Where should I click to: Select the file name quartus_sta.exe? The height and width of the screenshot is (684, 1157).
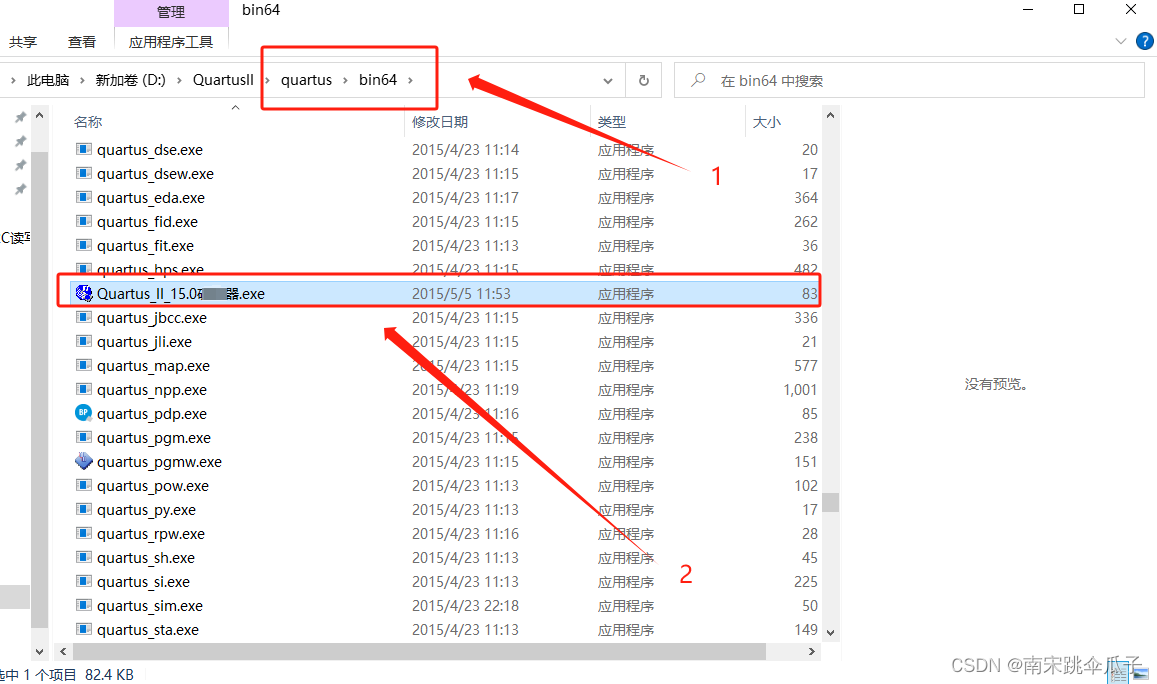tap(148, 630)
